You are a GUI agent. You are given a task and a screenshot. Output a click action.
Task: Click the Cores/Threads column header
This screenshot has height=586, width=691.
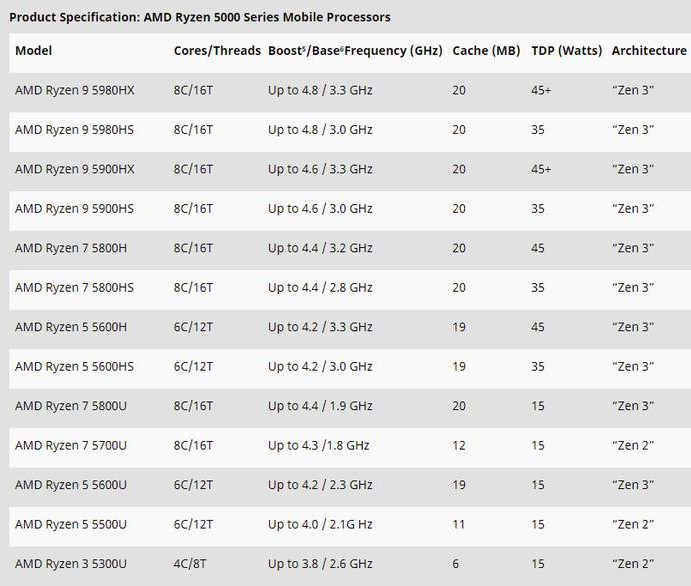click(x=217, y=51)
